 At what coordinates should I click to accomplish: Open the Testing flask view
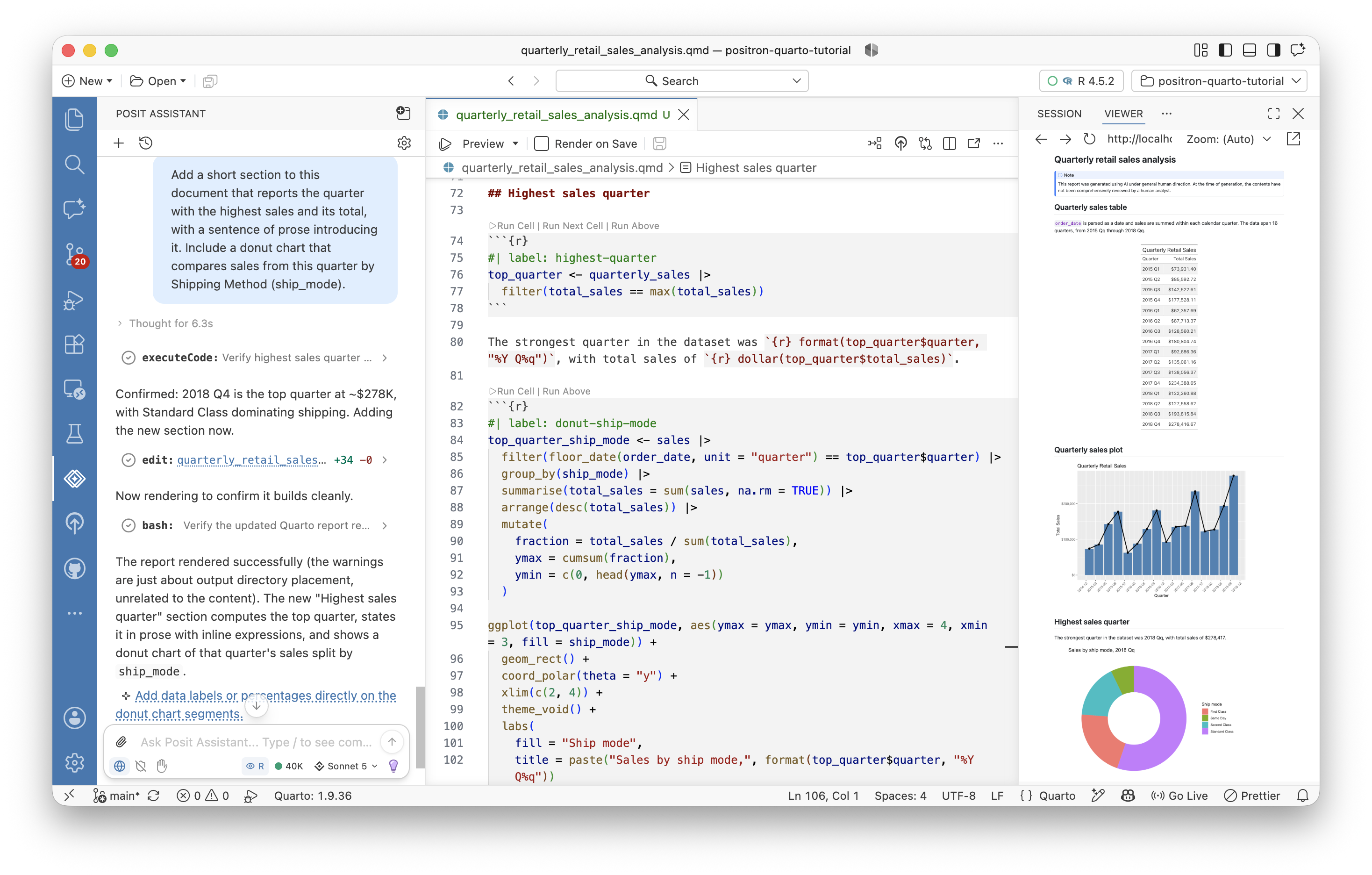click(75, 434)
